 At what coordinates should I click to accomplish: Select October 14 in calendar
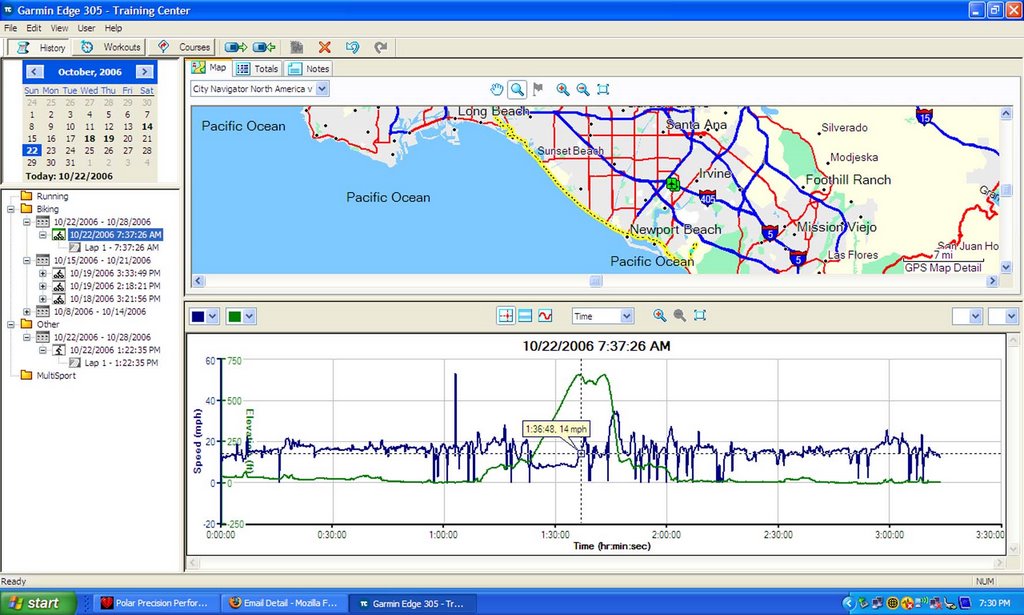(147, 127)
